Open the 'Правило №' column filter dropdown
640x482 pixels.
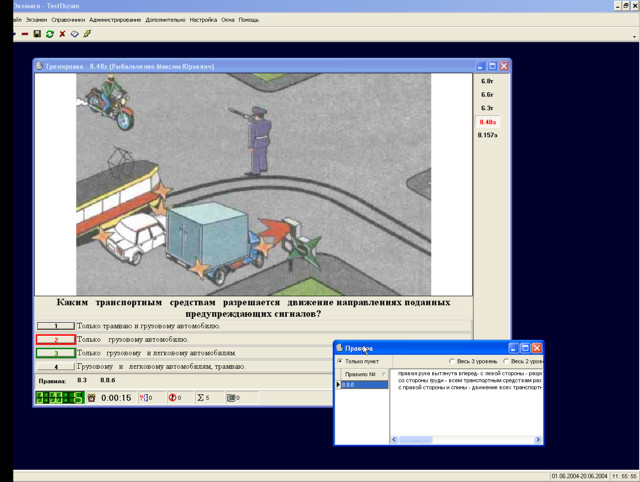coord(382,374)
